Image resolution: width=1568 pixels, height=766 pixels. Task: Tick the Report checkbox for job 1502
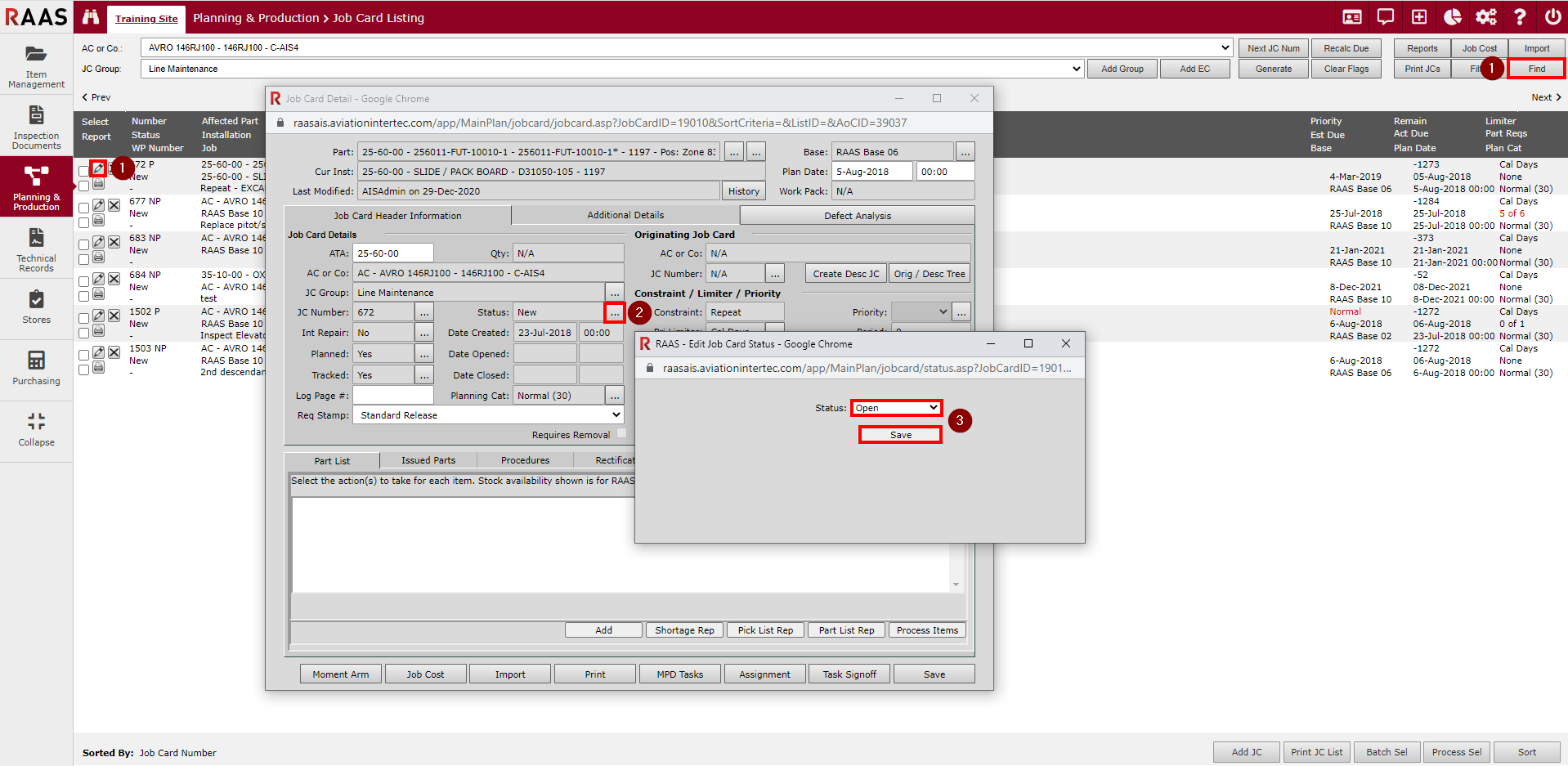coord(83,333)
